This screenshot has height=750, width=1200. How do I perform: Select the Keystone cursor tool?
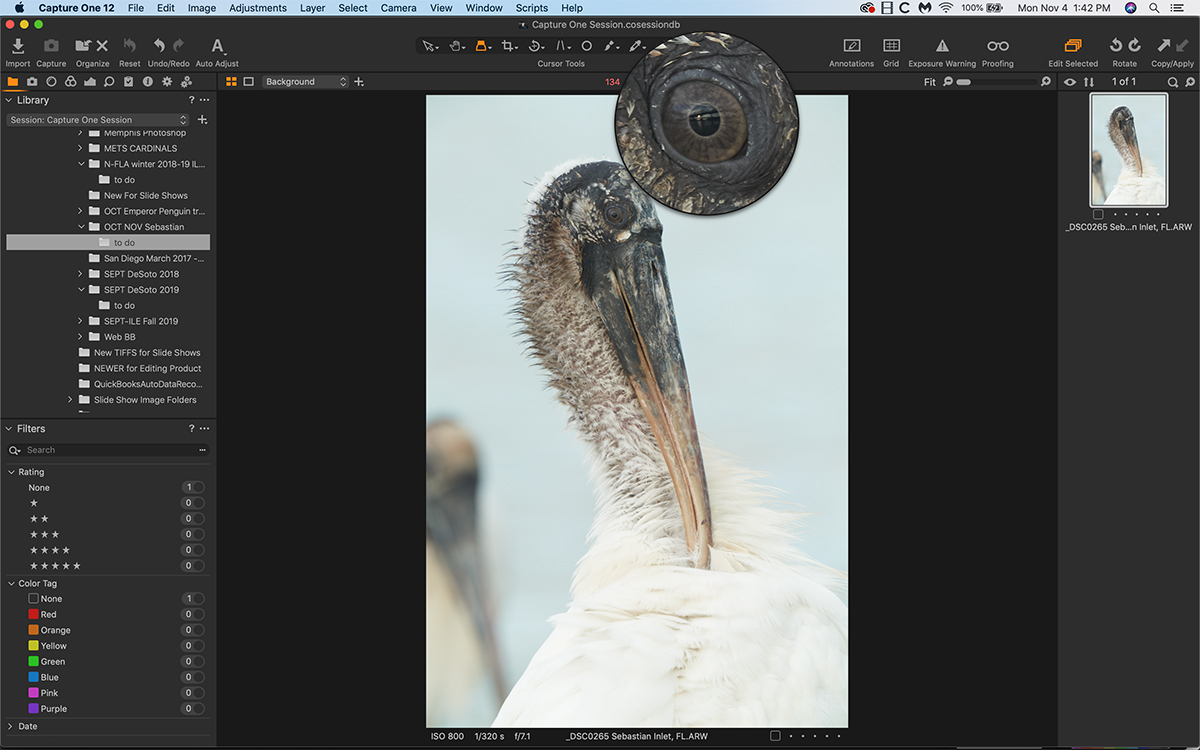point(563,46)
